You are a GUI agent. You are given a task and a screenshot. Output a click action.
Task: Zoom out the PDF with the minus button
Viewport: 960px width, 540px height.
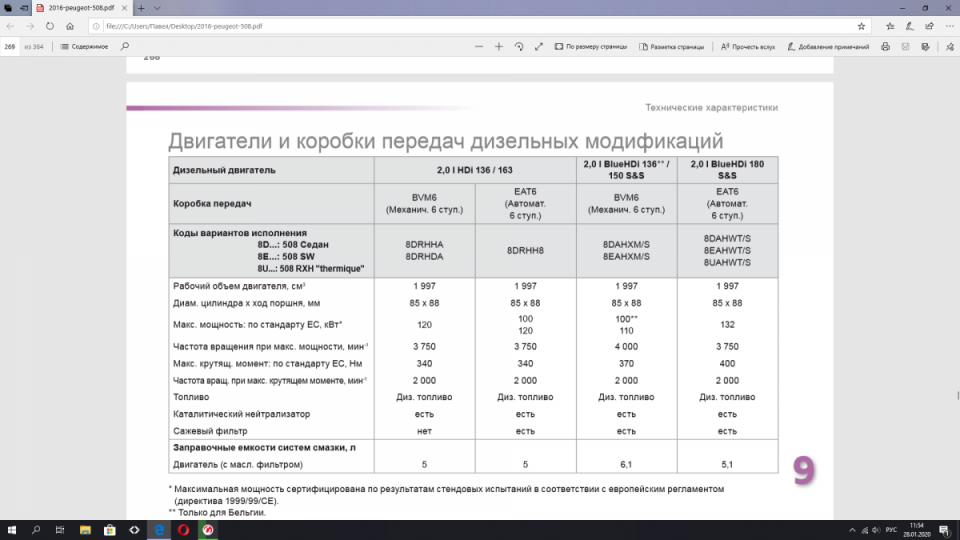point(479,47)
